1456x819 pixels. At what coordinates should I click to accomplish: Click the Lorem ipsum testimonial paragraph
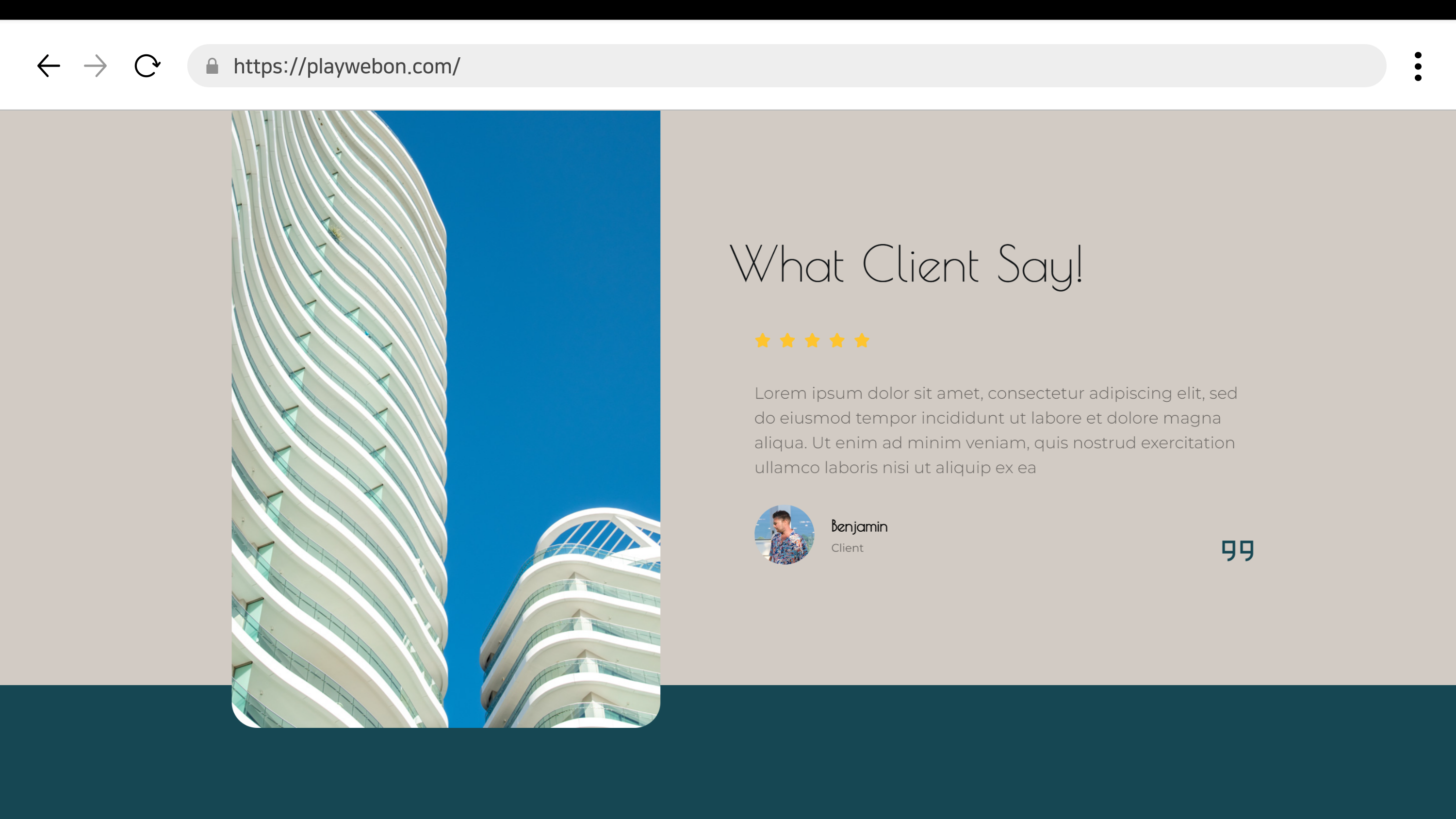tap(995, 429)
